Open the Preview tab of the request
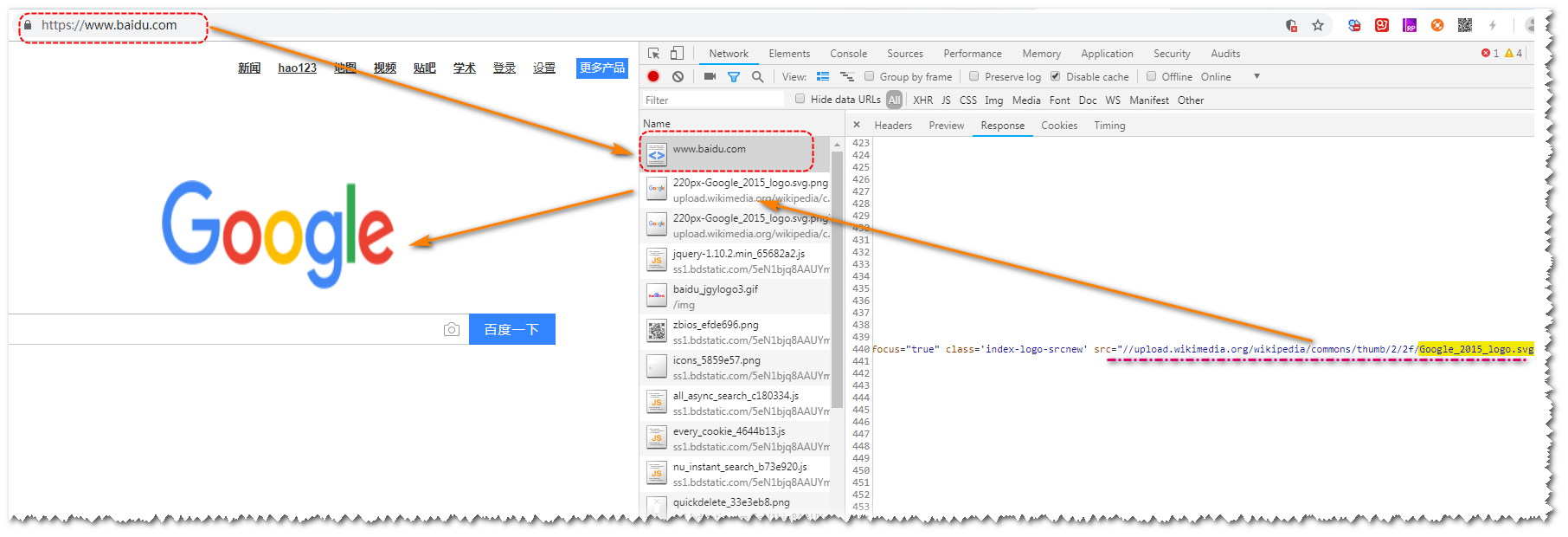This screenshot has width=1568, height=537. pyautogui.click(x=947, y=126)
